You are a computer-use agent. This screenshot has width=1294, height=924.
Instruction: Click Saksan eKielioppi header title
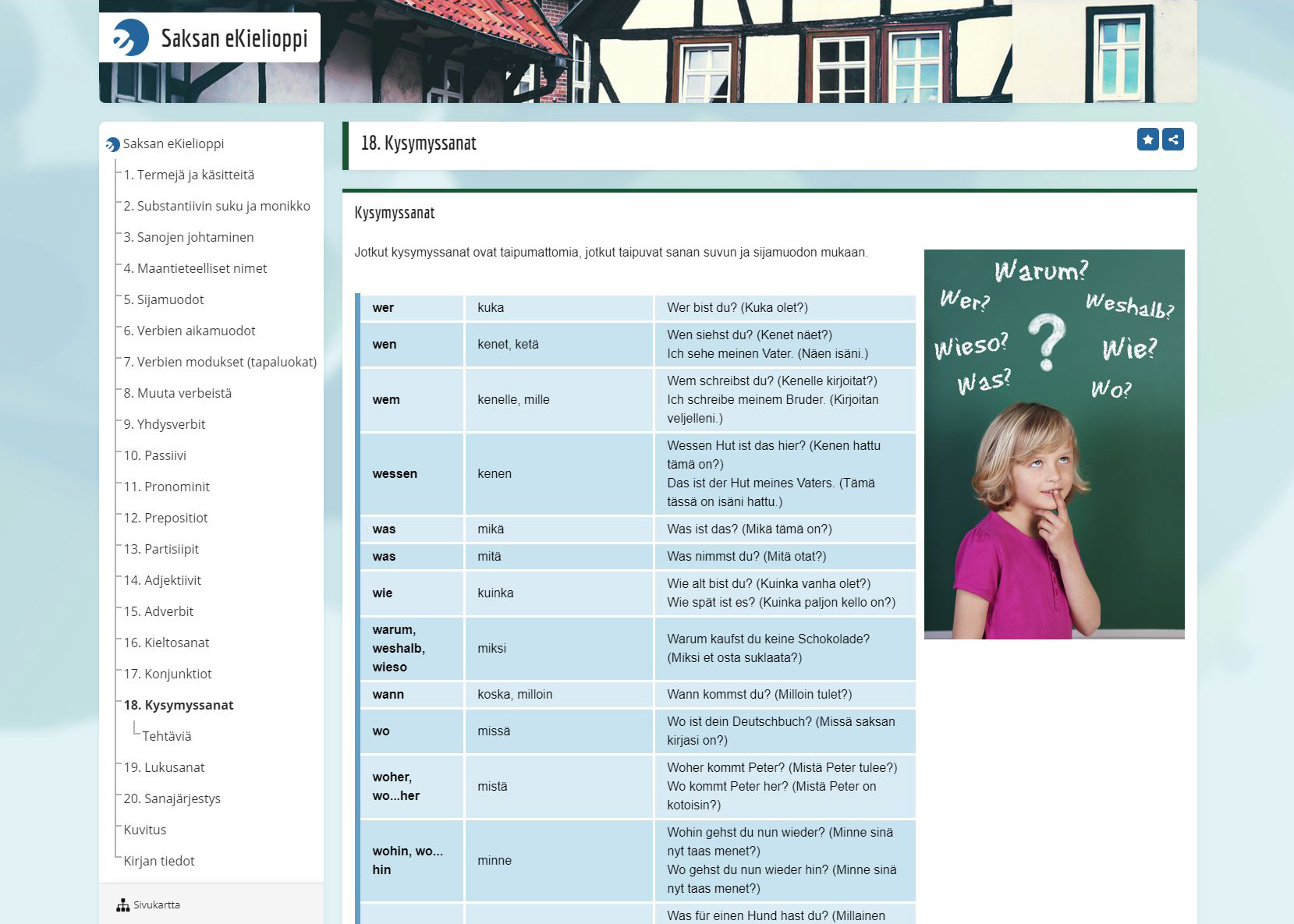(x=234, y=38)
